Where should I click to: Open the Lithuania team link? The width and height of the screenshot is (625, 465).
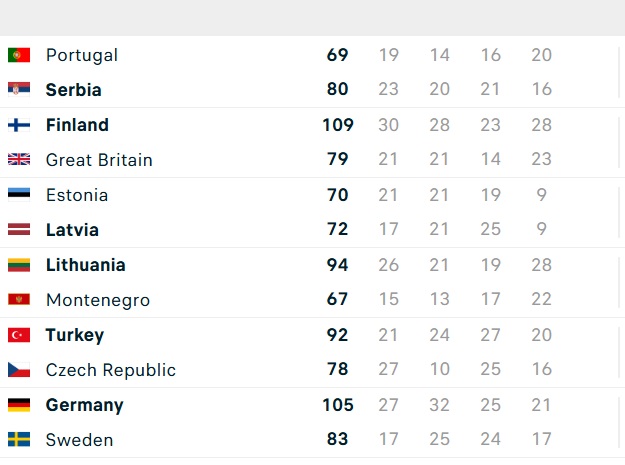86,265
